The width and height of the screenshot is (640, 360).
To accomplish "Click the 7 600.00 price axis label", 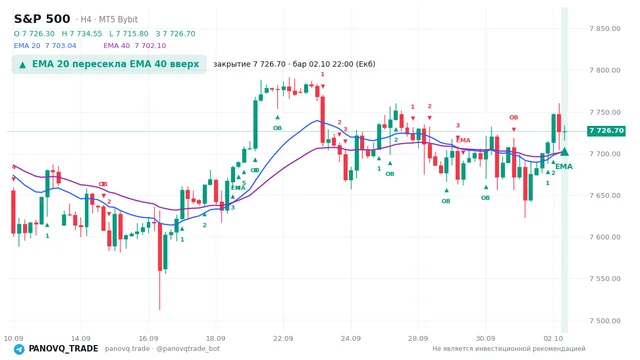I will (x=605, y=237).
